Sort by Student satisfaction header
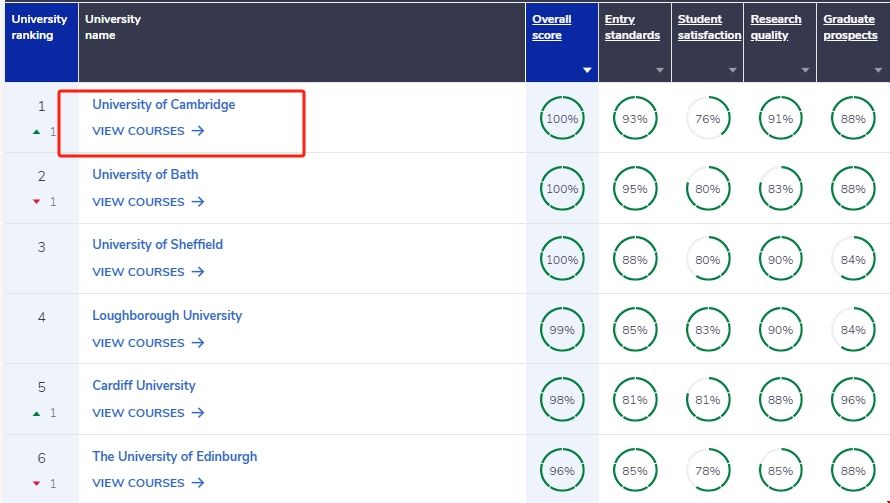890x503 pixels. [705, 27]
